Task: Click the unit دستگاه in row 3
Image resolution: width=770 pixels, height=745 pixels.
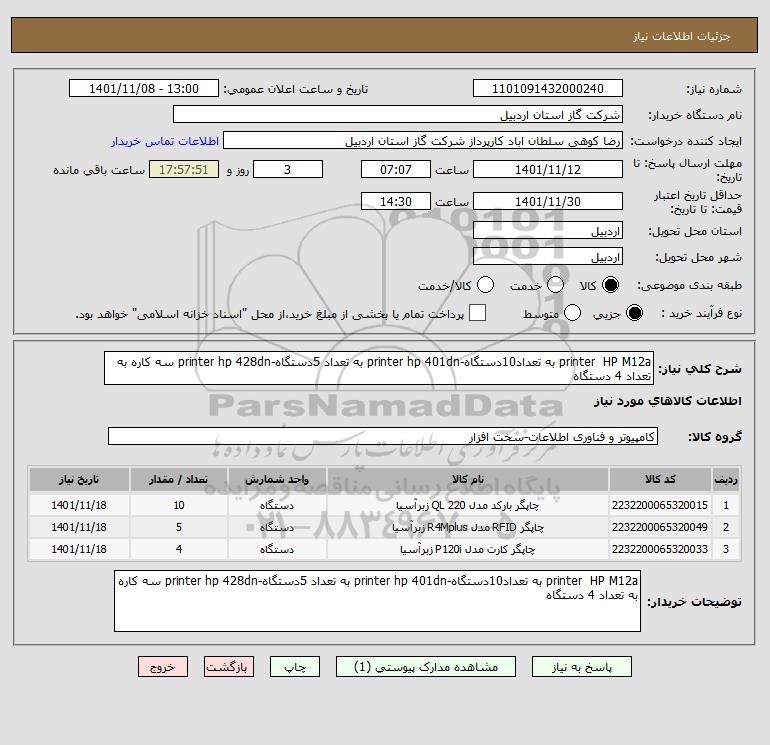Action: [277, 550]
